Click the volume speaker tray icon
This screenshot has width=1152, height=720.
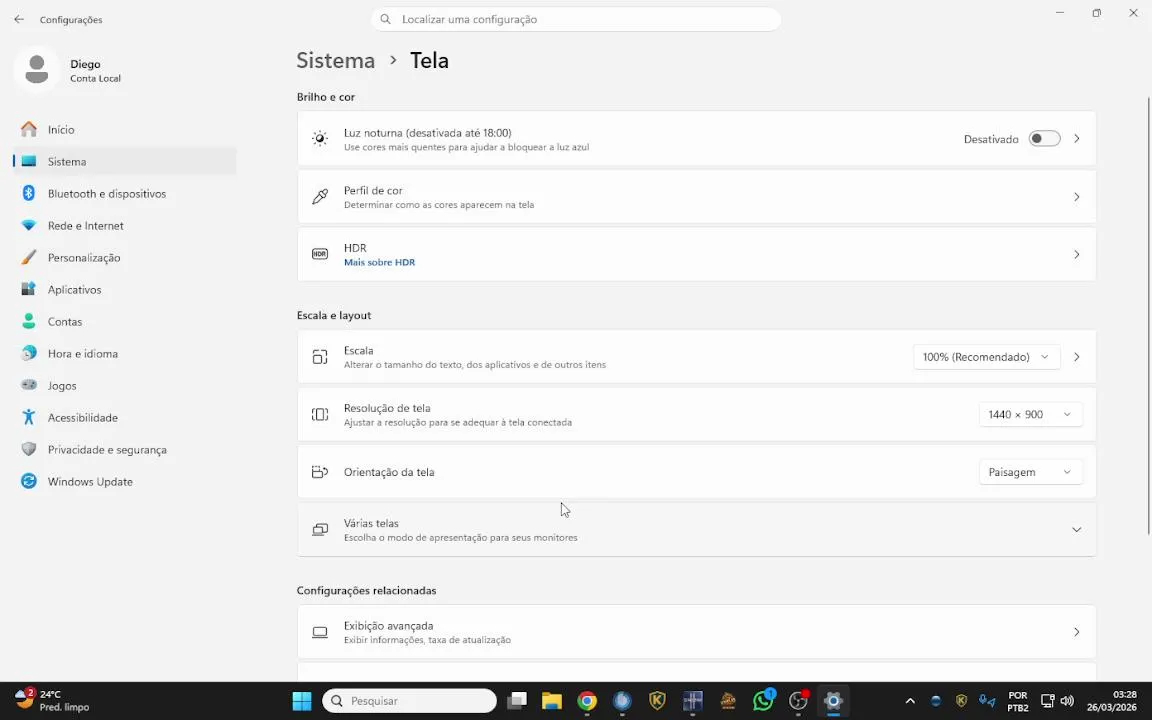(x=1068, y=701)
